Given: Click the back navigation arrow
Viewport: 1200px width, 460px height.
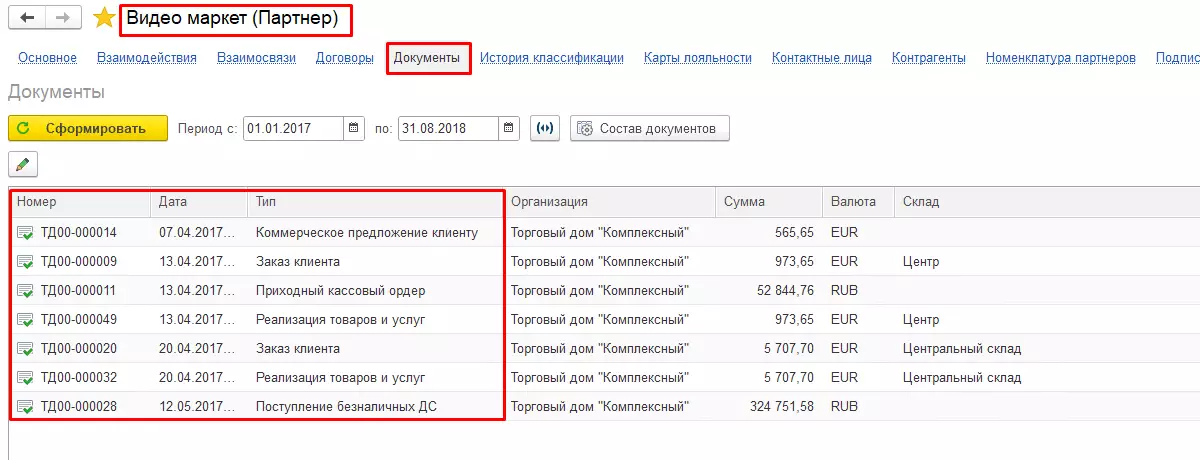Looking at the screenshot, I should pos(27,18).
